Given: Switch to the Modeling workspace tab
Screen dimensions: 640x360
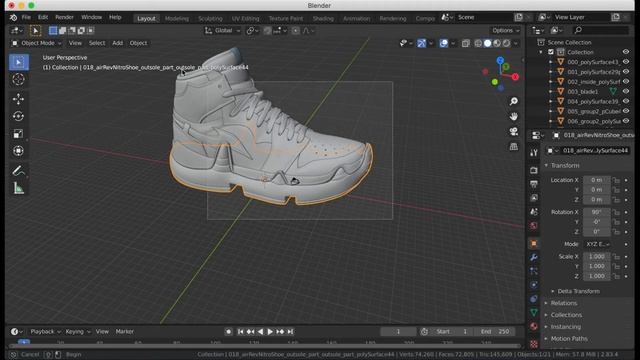Looking at the screenshot, I should (x=177, y=19).
